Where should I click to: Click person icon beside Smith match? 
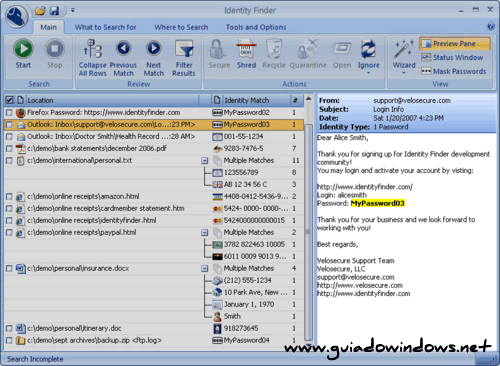click(x=217, y=316)
